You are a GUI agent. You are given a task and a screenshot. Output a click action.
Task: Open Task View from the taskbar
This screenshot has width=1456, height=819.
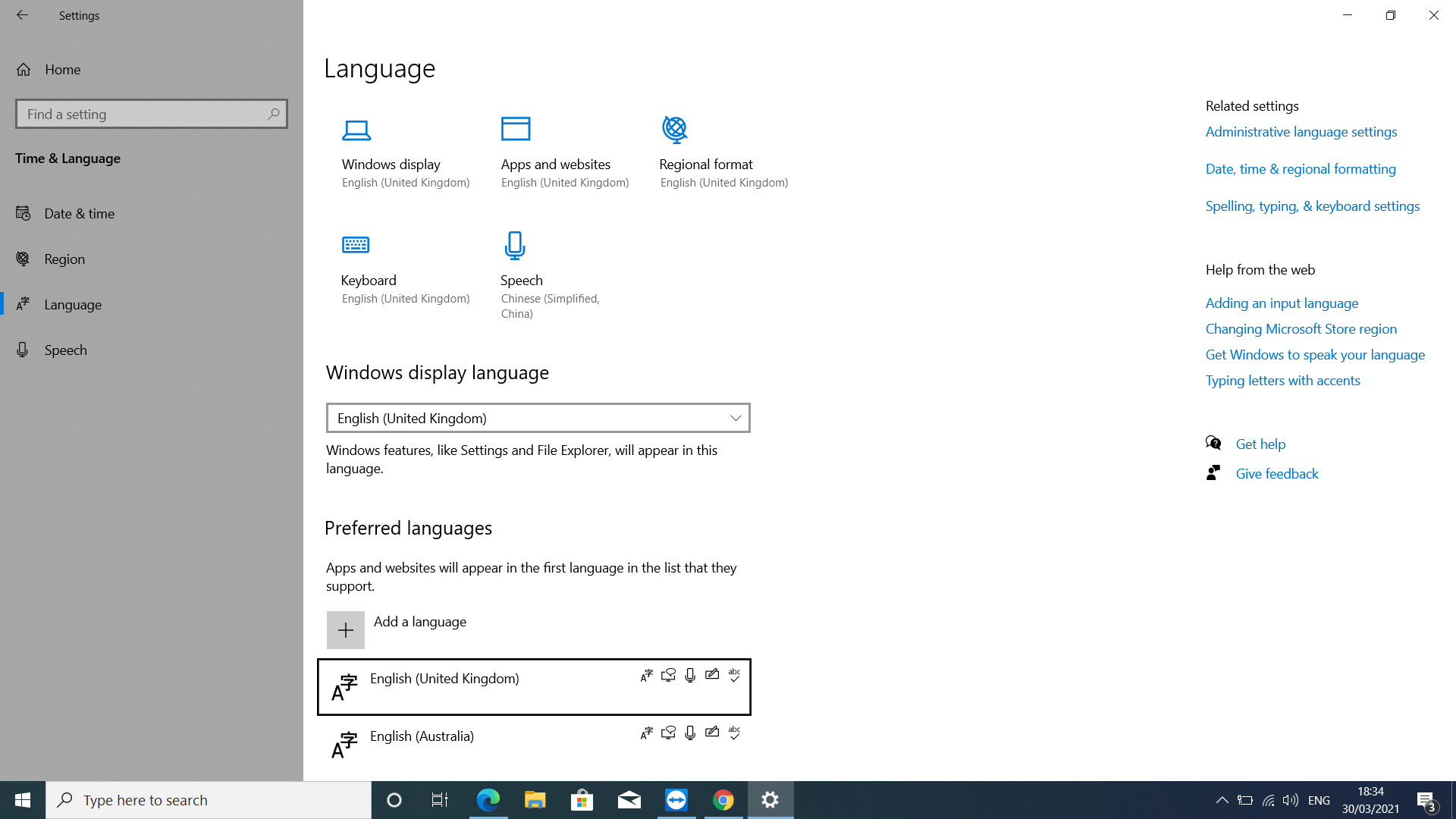(x=440, y=800)
